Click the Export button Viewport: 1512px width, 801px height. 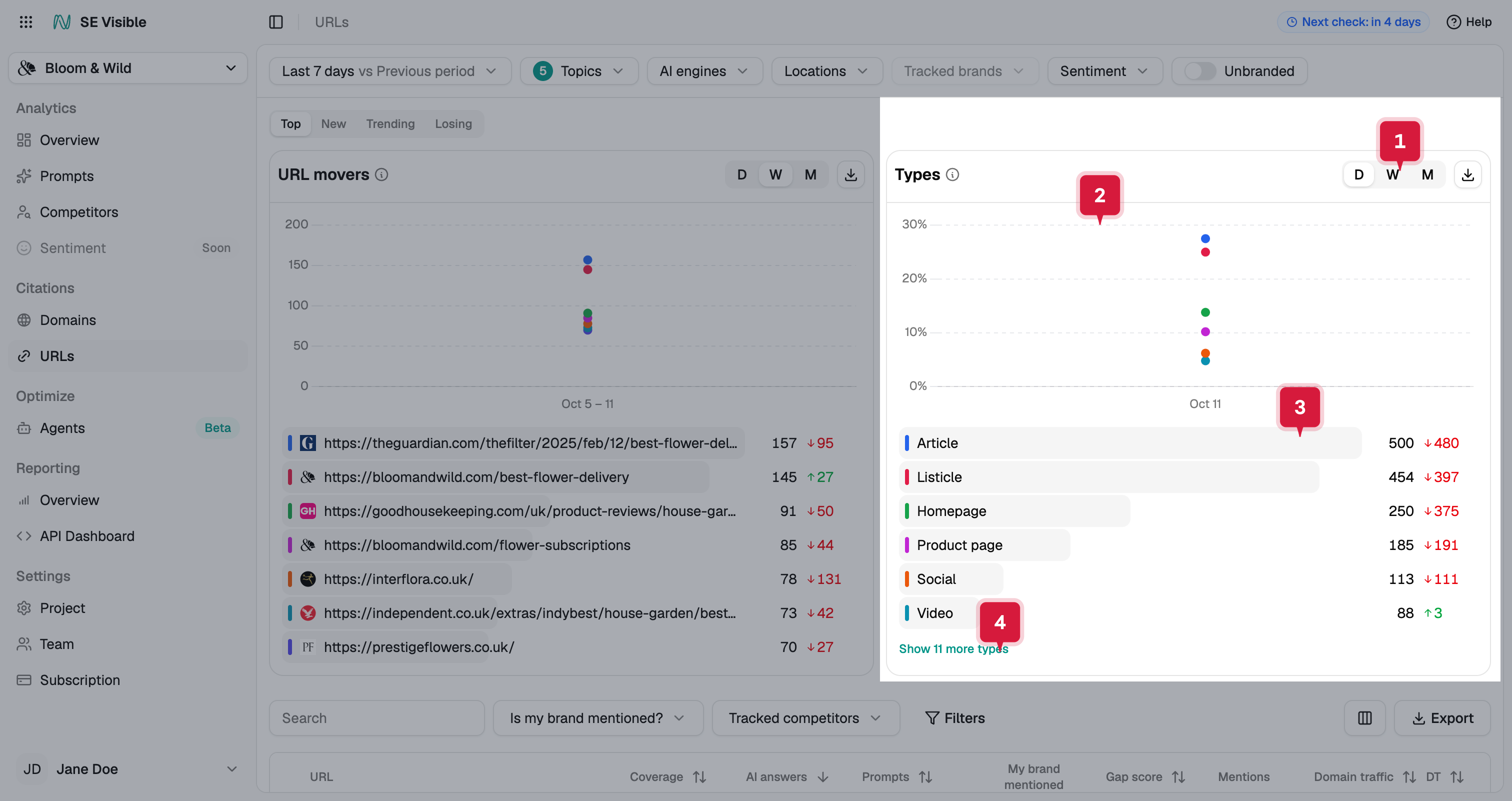[1442, 717]
